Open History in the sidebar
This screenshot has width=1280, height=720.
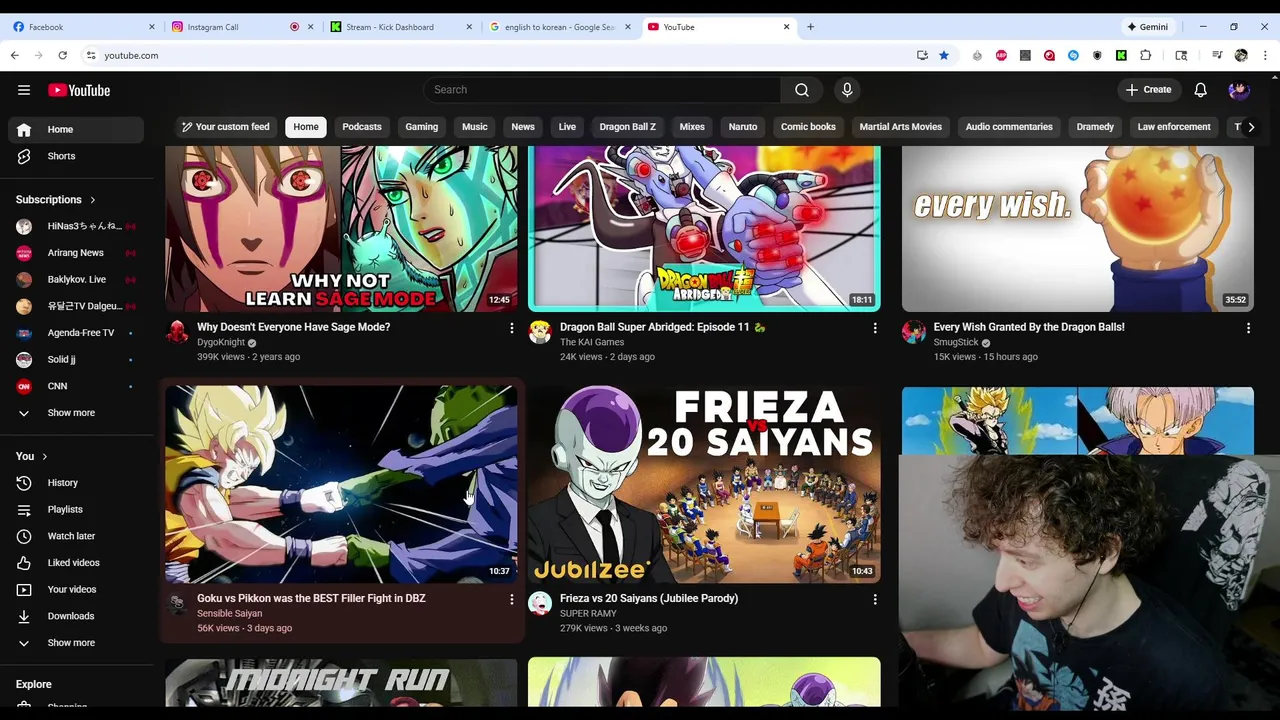coord(76,483)
